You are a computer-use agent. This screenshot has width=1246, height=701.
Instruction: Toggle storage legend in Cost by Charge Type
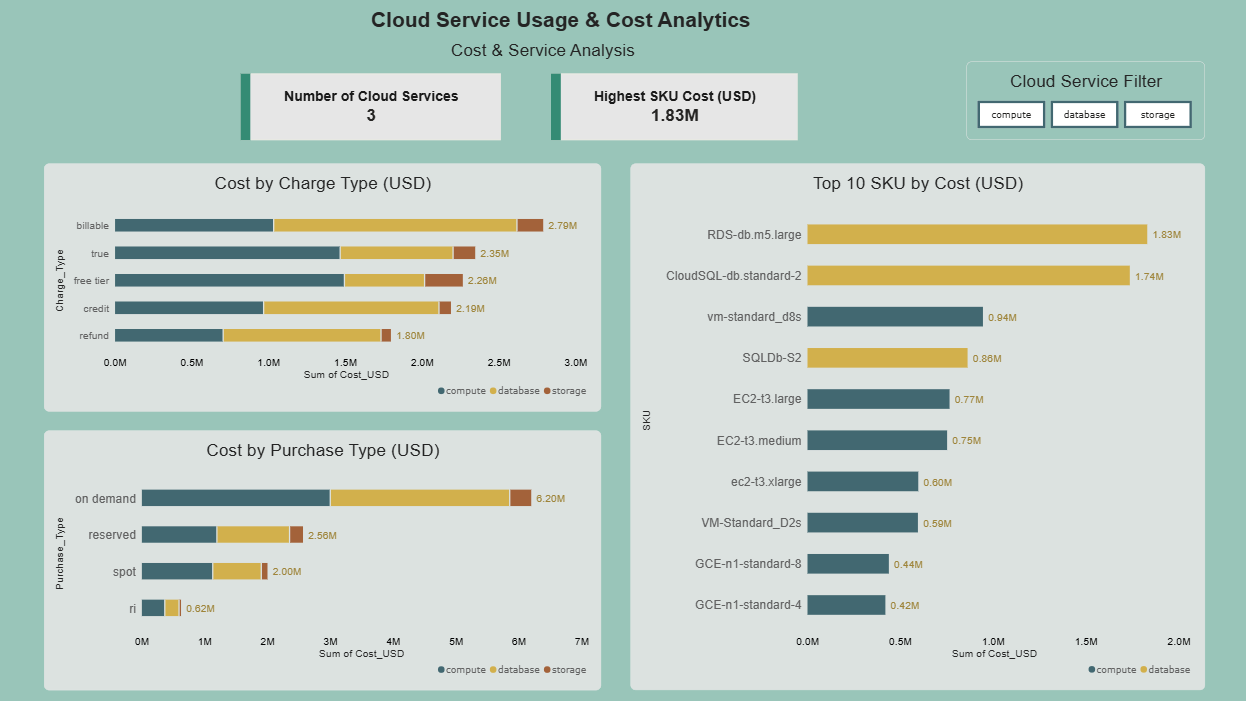(565, 391)
